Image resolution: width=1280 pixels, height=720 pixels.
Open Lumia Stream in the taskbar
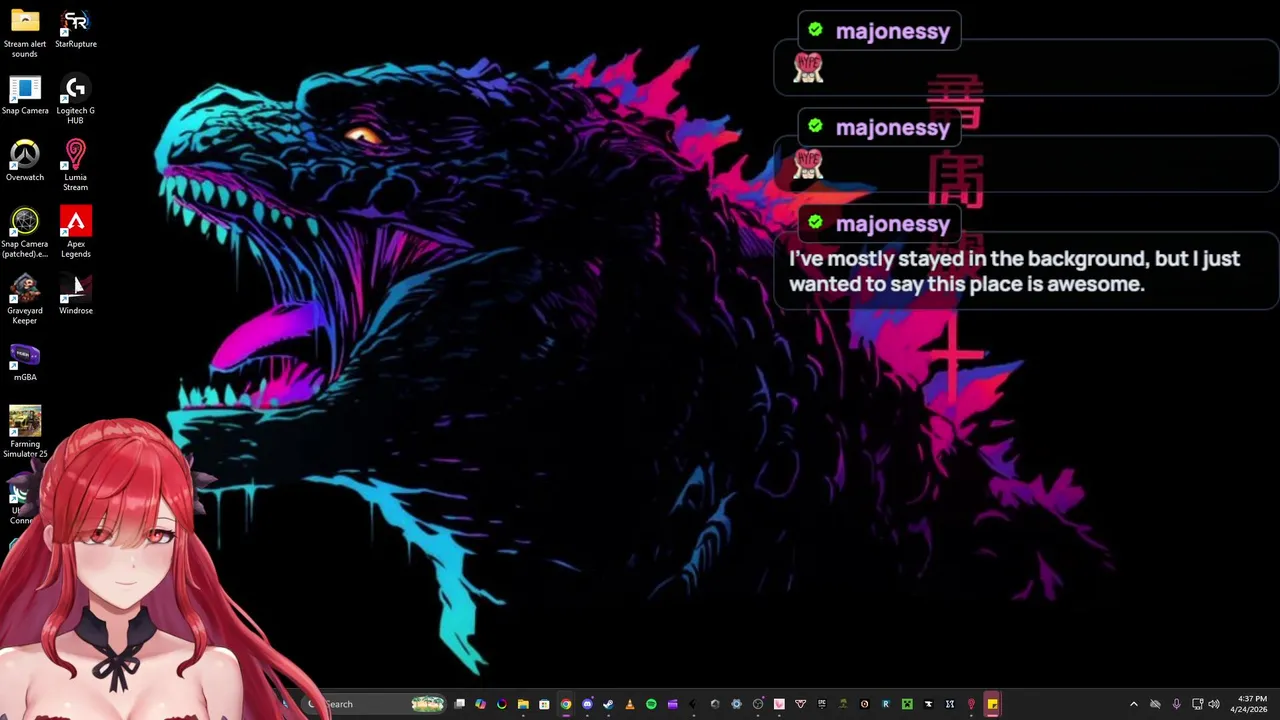[971, 704]
